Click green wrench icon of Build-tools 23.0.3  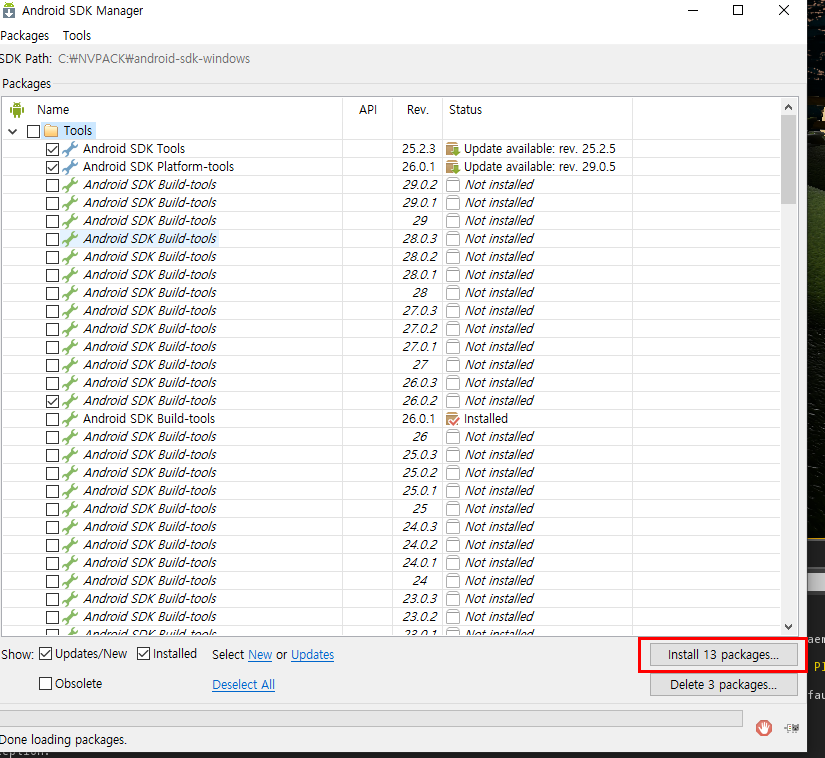pyautogui.click(x=70, y=599)
